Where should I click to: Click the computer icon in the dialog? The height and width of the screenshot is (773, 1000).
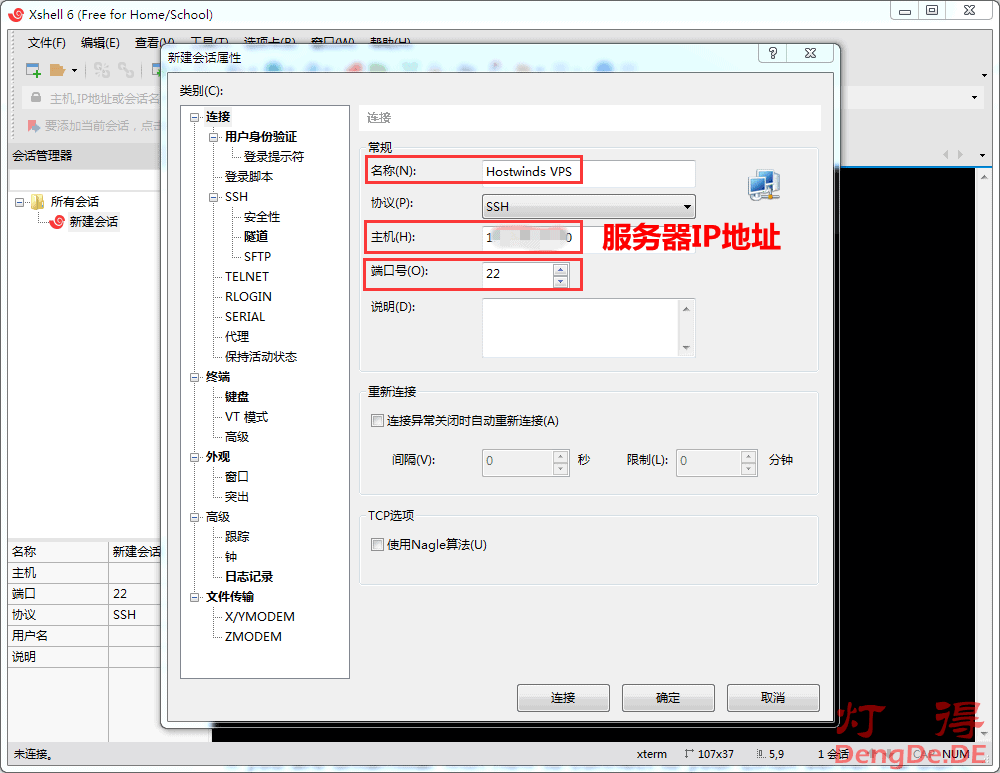click(764, 185)
